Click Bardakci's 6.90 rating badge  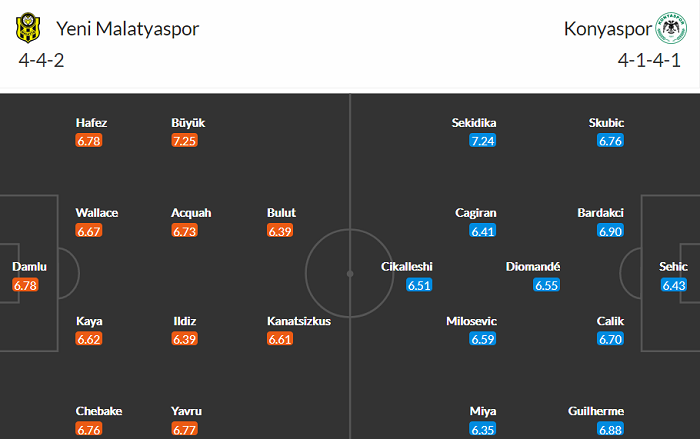click(611, 232)
